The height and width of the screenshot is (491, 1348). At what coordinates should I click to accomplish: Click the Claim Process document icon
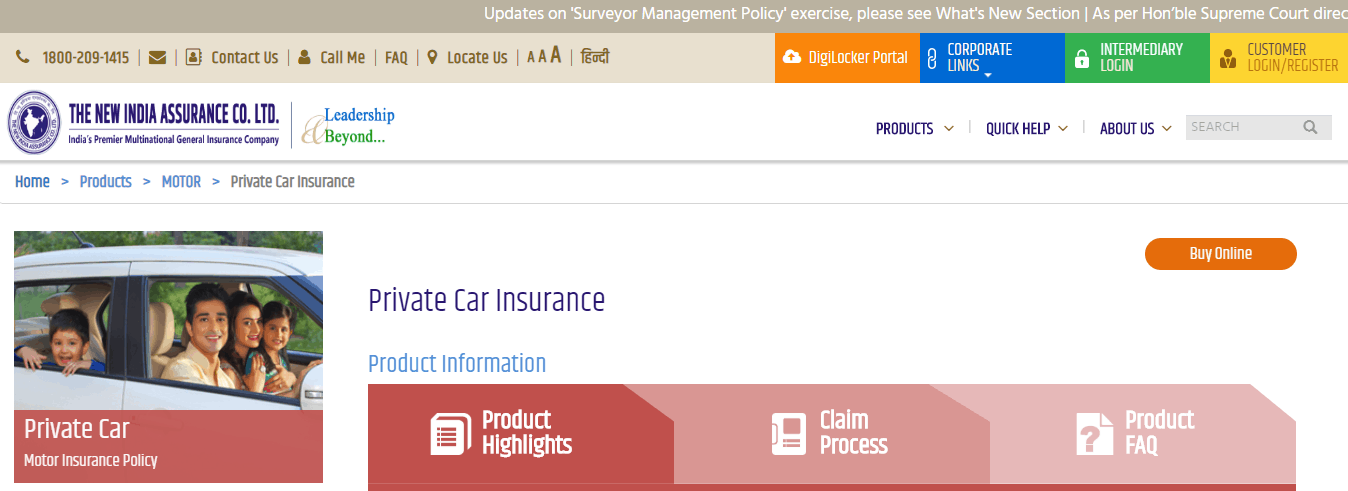[788, 434]
